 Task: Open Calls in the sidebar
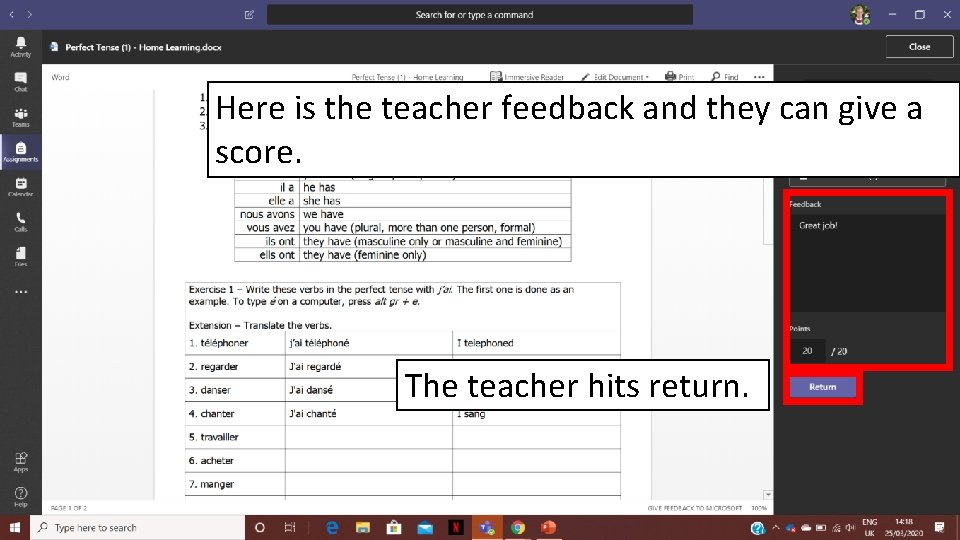pos(20,222)
